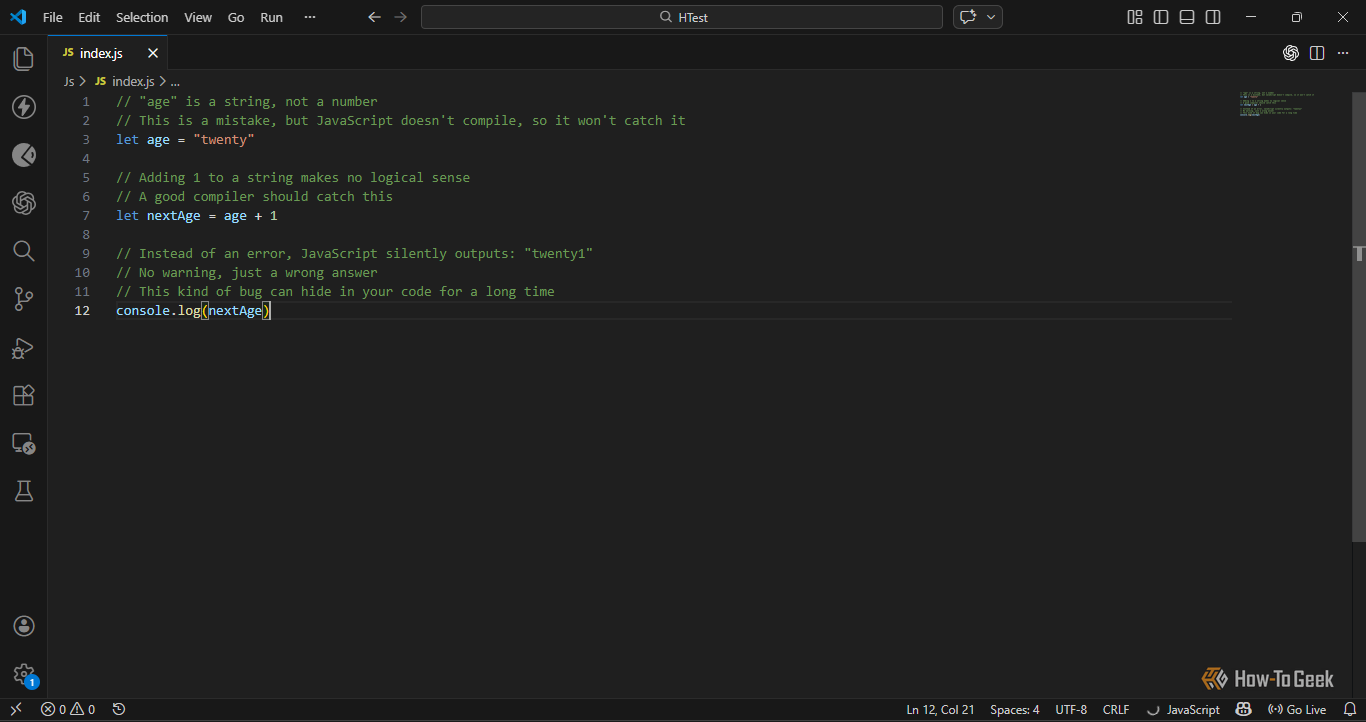
Task: Click line number 4 in the gutter
Action: [86, 158]
